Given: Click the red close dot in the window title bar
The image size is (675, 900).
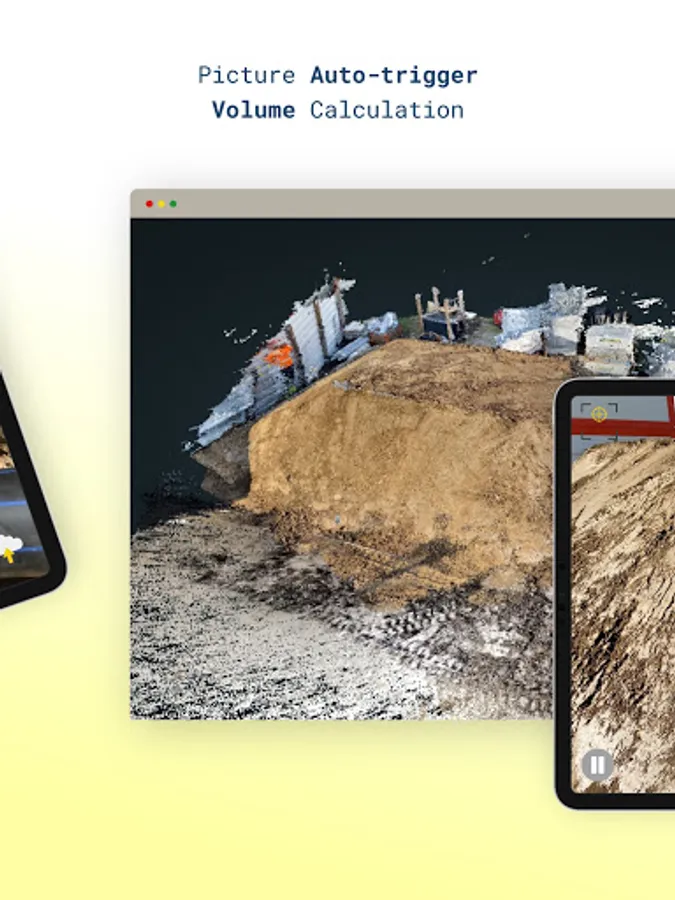Looking at the screenshot, I should (149, 204).
